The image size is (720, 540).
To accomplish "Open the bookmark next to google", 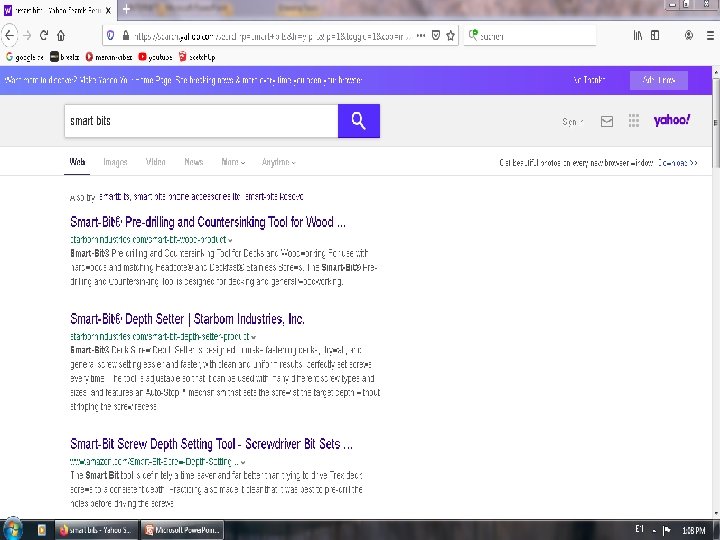I will (65, 57).
